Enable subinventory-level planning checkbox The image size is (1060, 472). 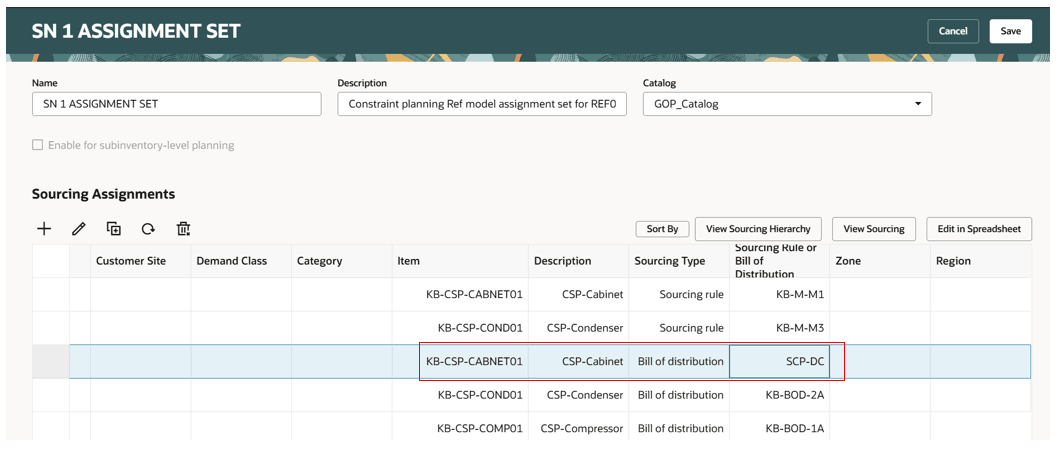click(x=38, y=145)
